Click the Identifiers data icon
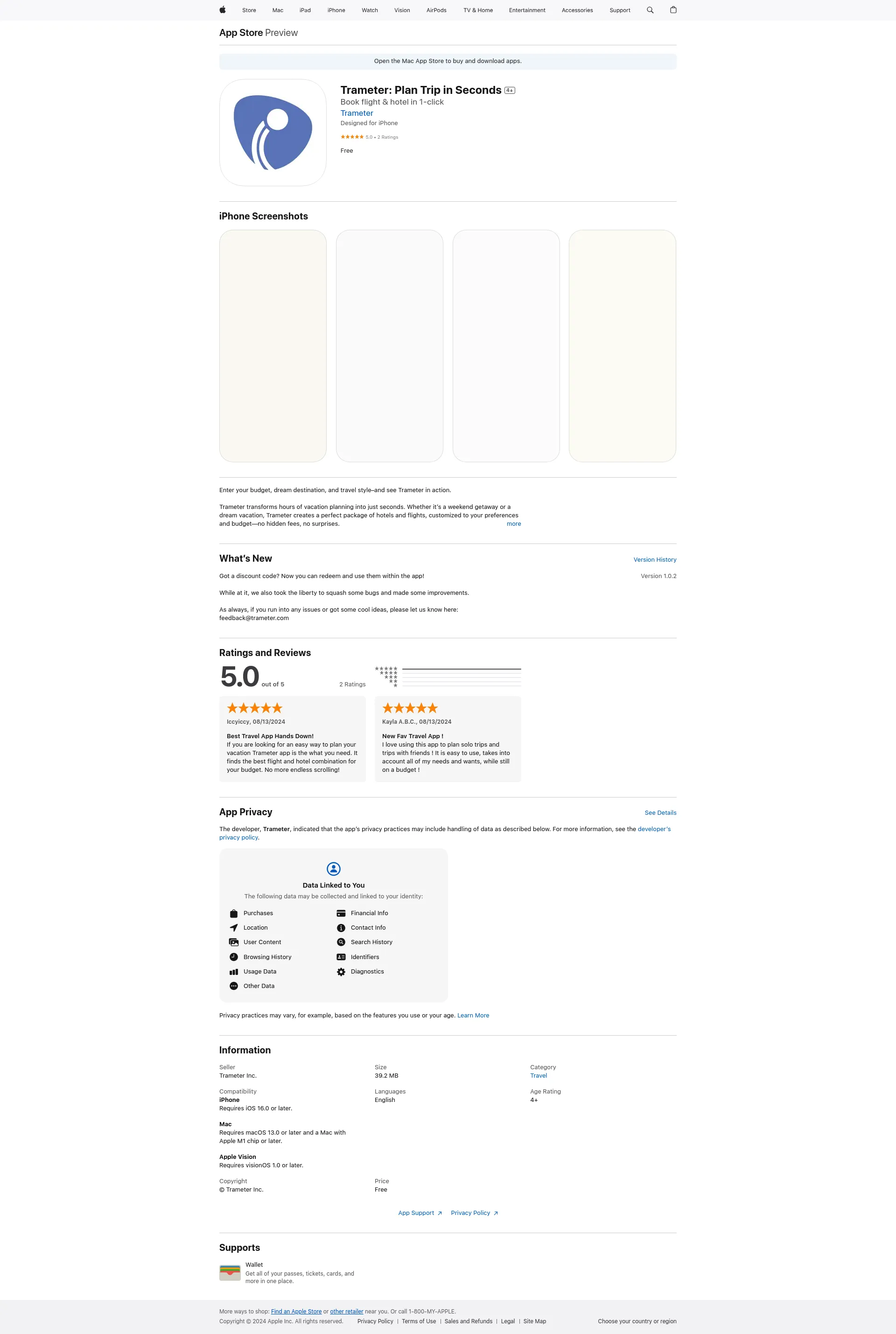 click(x=341, y=957)
